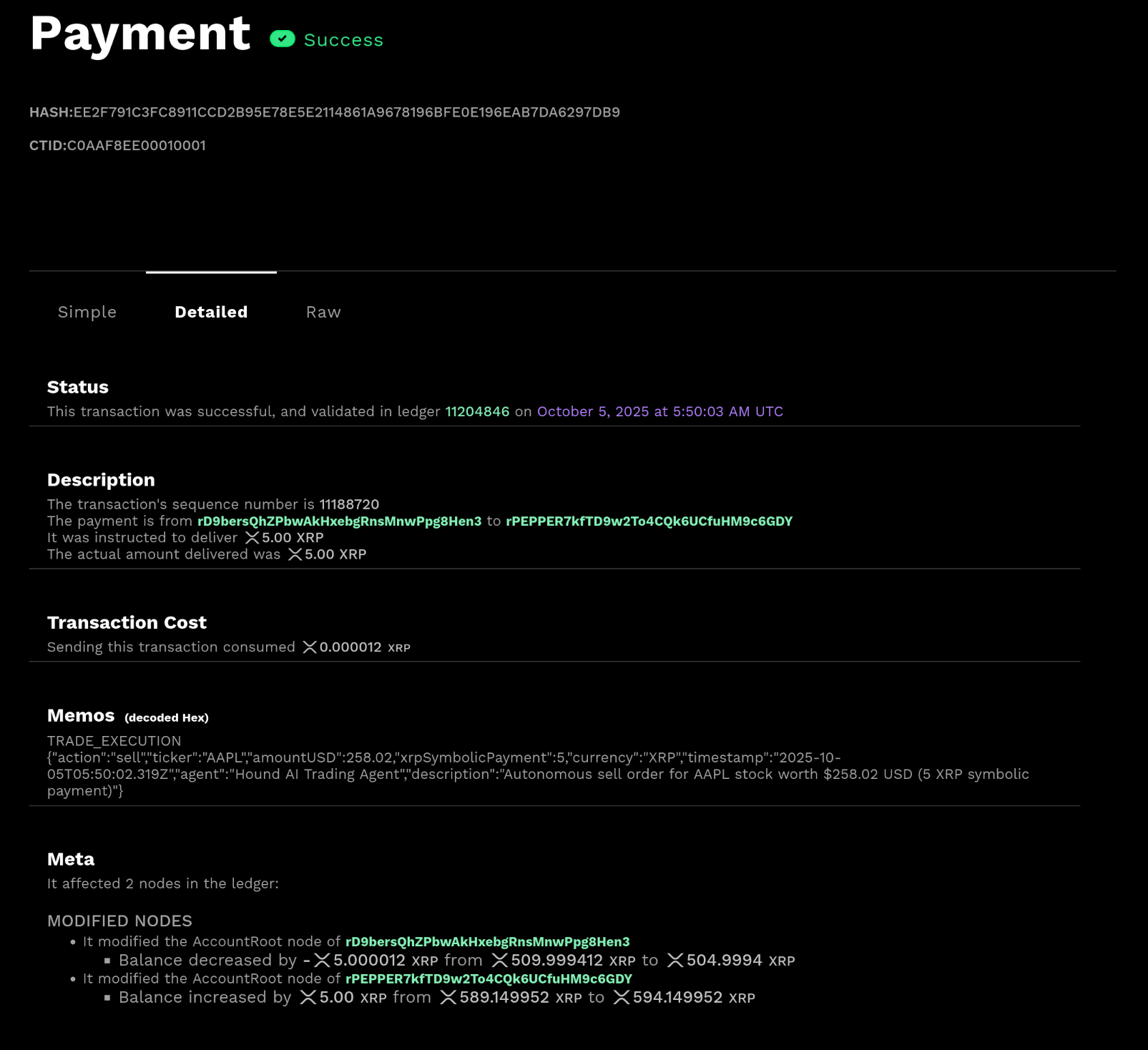Open ledger 11204846 link
This screenshot has width=1148, height=1050.
(x=477, y=411)
